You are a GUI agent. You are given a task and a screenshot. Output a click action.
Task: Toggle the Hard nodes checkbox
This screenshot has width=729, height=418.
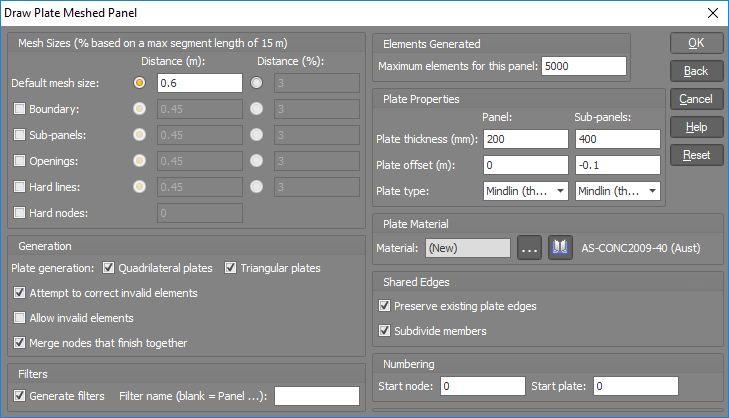tap(20, 213)
